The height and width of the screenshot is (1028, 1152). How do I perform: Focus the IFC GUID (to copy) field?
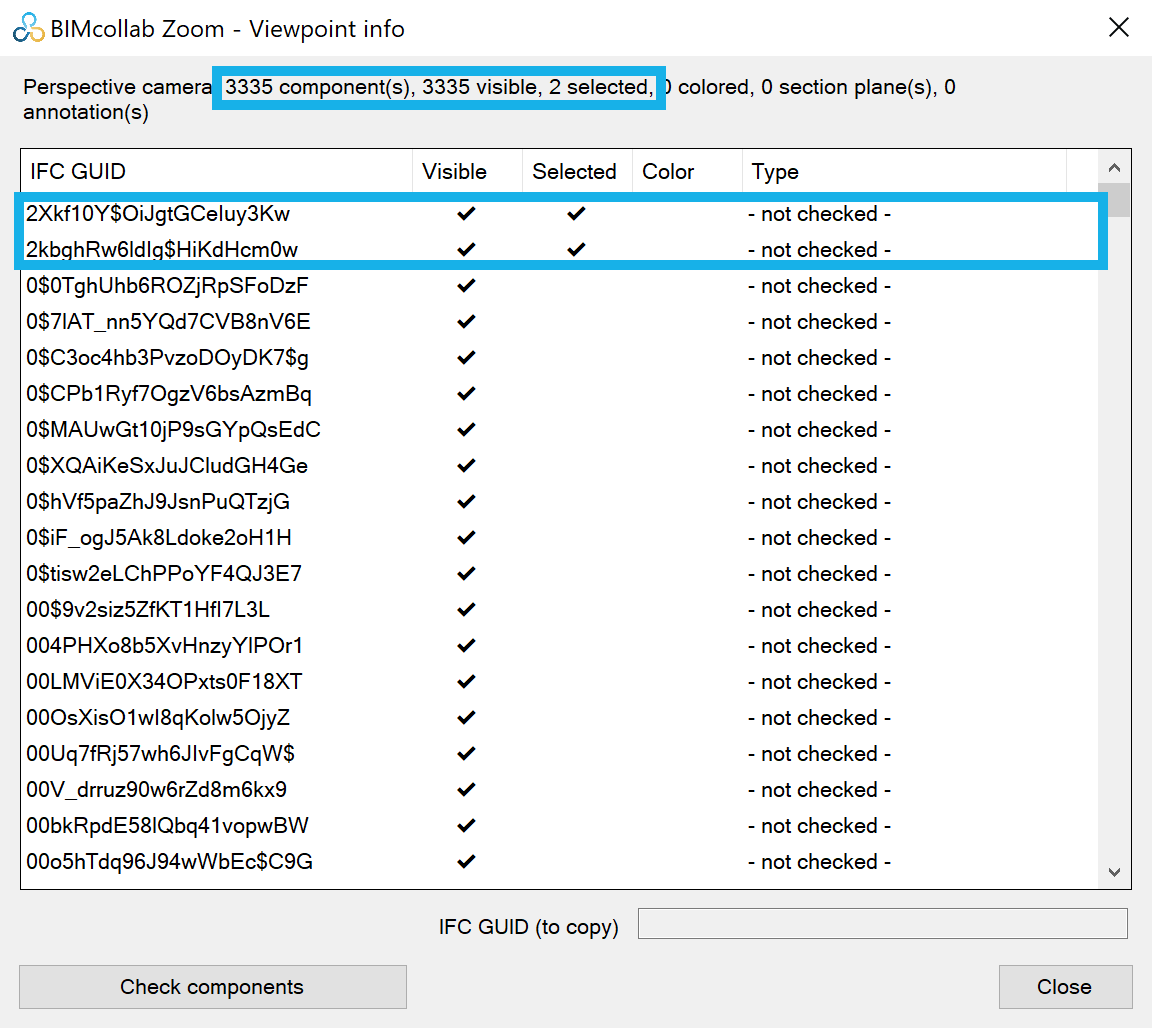click(x=882, y=923)
